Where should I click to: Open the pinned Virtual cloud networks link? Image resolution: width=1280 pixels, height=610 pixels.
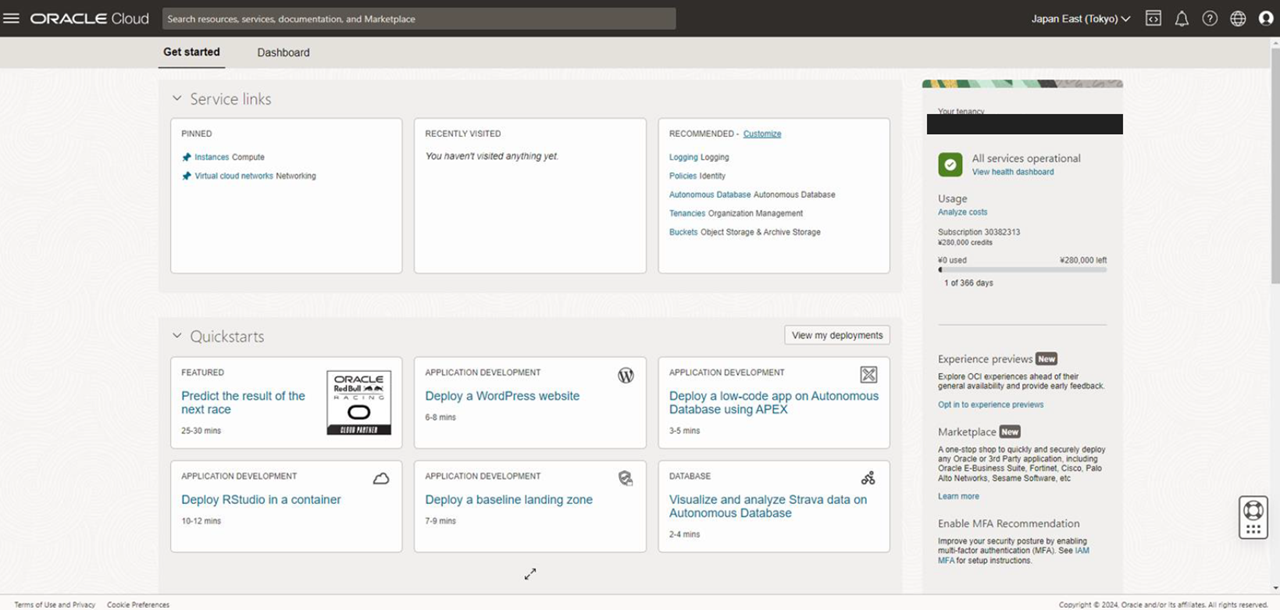[x=234, y=176]
